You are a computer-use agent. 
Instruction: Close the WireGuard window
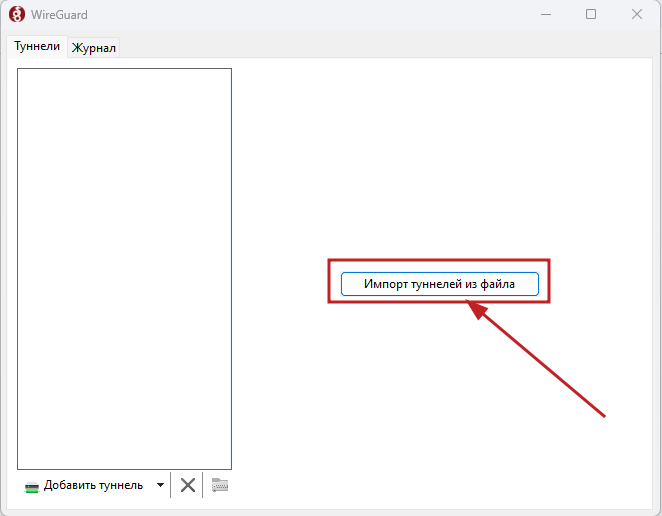pyautogui.click(x=637, y=14)
